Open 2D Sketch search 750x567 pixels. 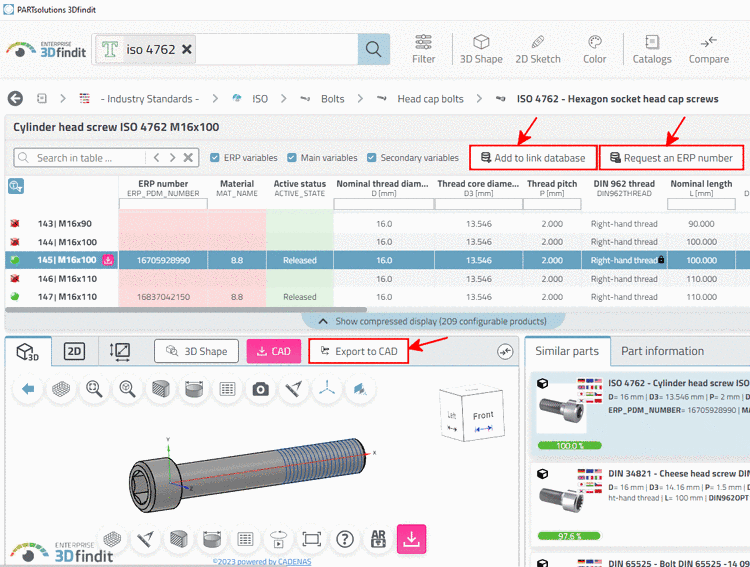[538, 49]
